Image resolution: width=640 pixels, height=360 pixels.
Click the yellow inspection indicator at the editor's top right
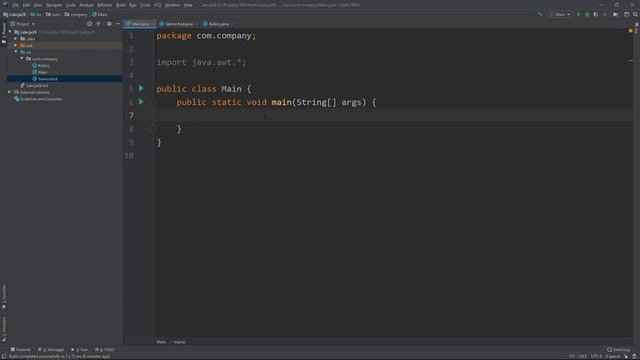[x=631, y=31]
